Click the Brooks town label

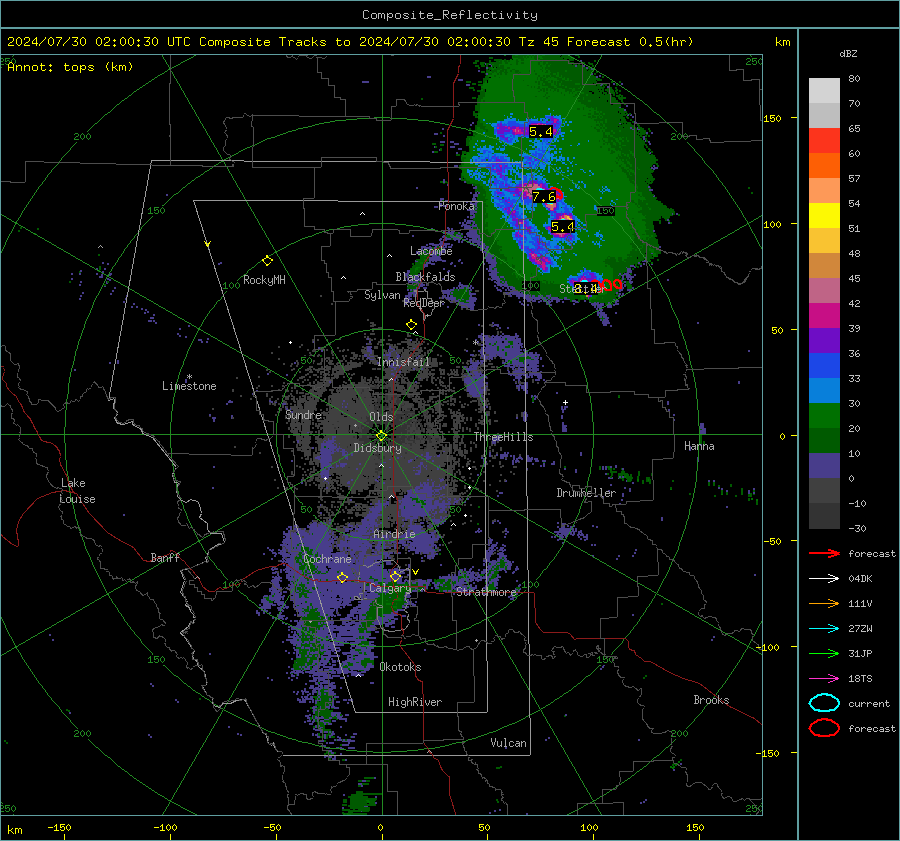(x=711, y=700)
